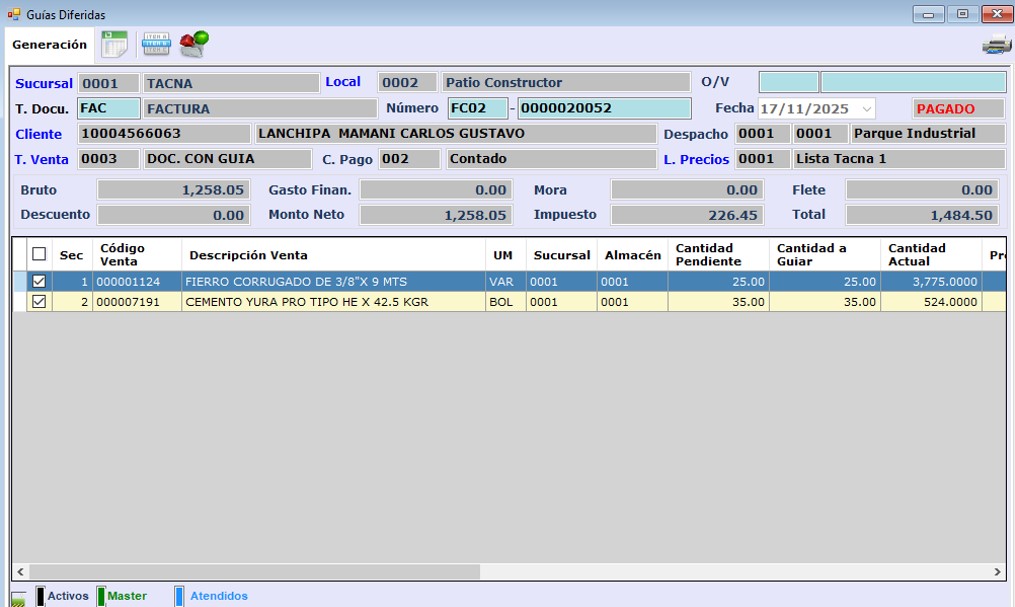Uncheck the FIERRO CORRUGADO row checkbox
The height and width of the screenshot is (607, 1015).
click(x=39, y=282)
